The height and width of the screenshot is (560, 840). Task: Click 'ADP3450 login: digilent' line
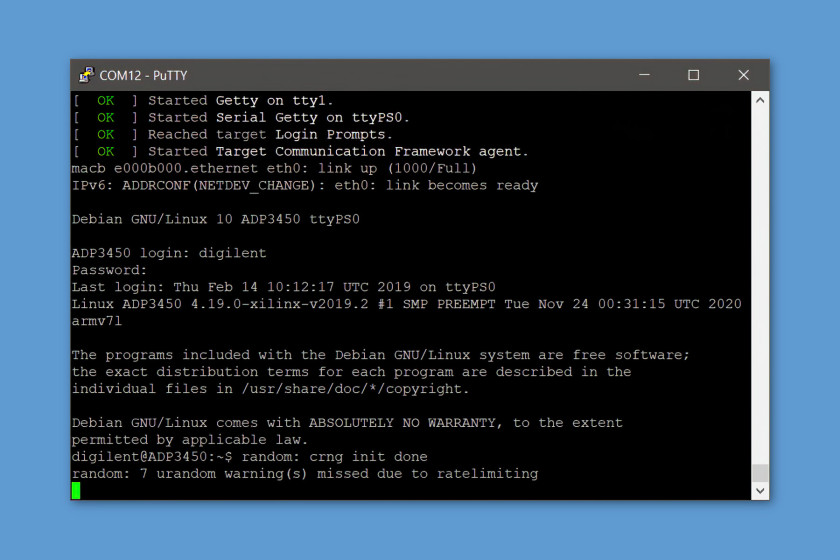coord(169,253)
